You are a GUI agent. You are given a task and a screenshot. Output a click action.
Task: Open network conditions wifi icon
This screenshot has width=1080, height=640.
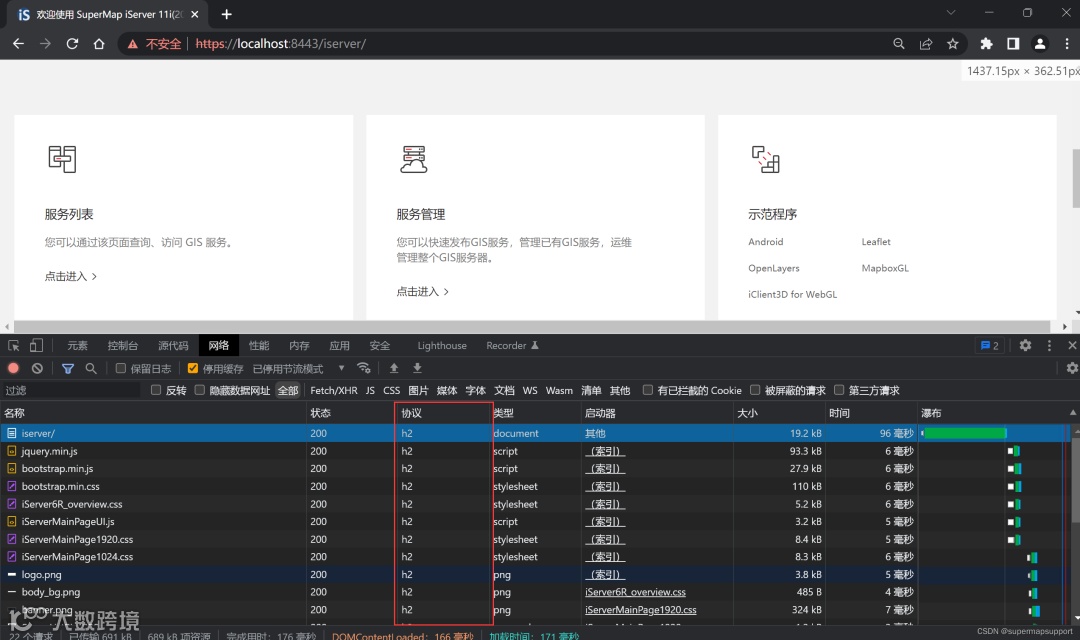[364, 368]
